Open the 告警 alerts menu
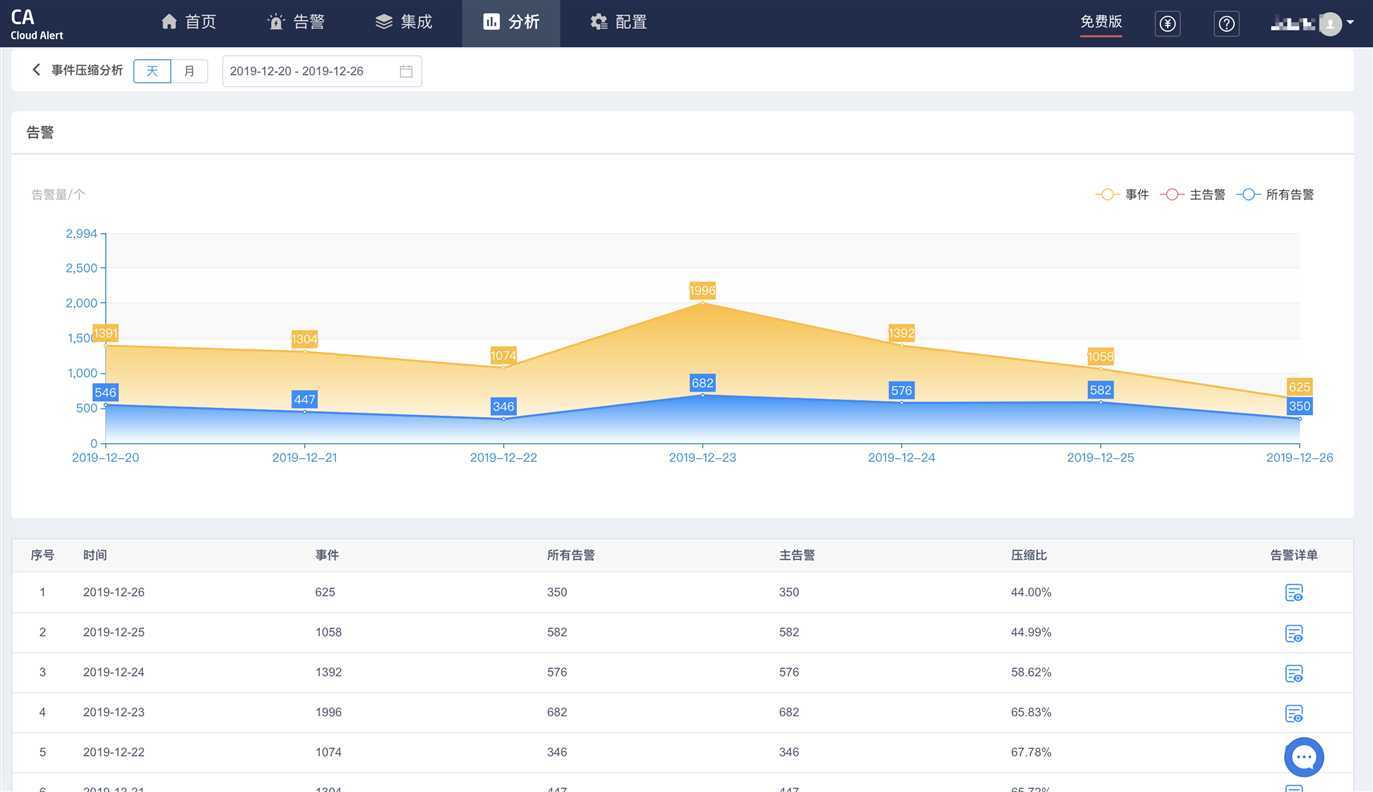The image size is (1373, 792). [296, 22]
